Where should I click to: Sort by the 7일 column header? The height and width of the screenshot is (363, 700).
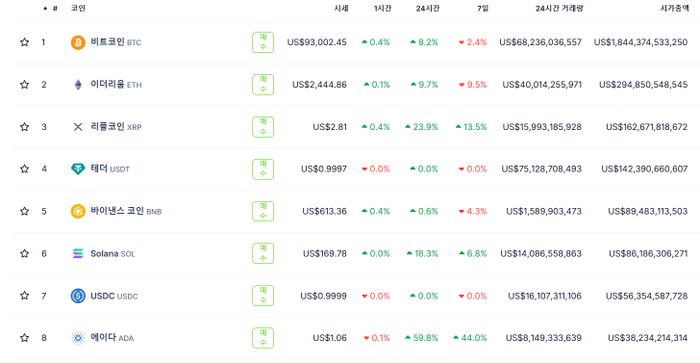tap(483, 8)
